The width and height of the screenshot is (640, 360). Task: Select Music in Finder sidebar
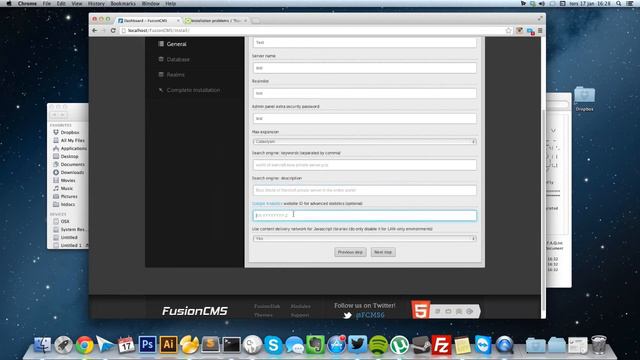click(x=67, y=188)
